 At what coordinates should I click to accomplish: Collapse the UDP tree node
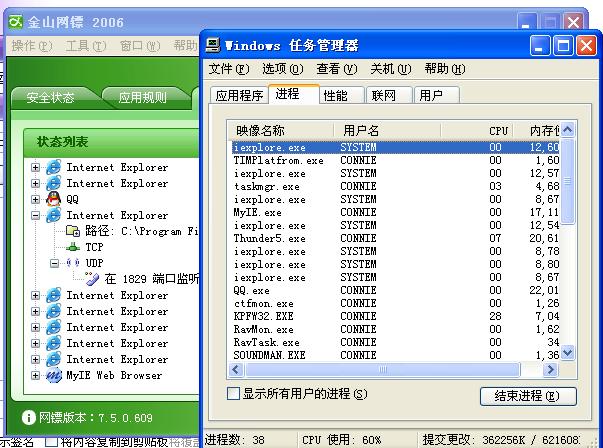point(54,263)
